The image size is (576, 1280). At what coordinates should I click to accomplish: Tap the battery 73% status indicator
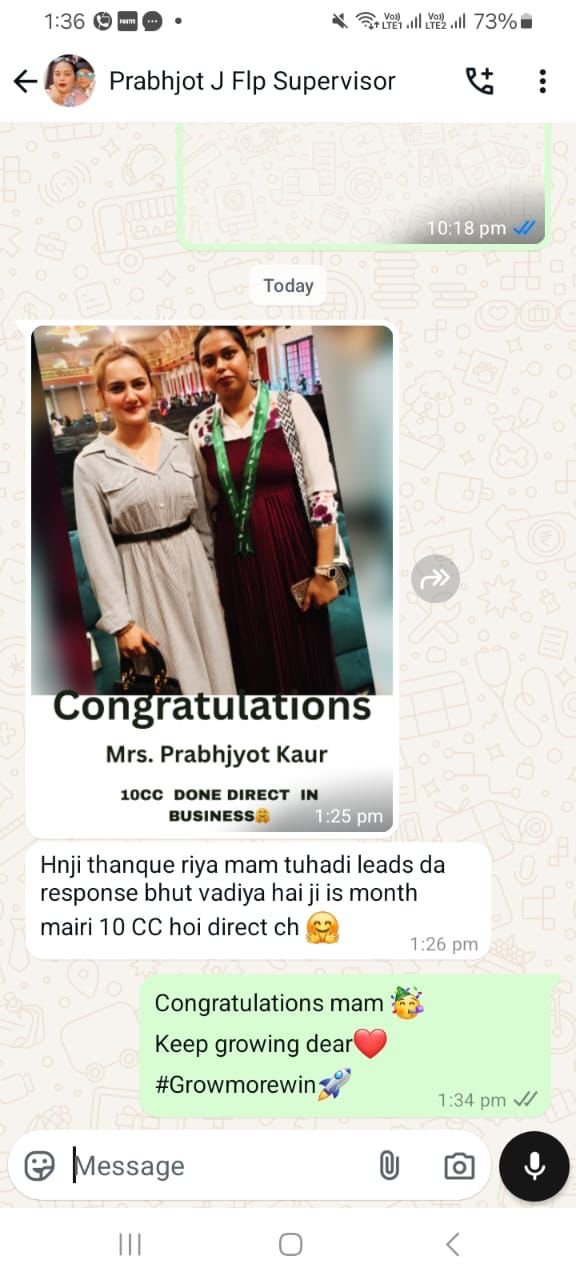503,21
